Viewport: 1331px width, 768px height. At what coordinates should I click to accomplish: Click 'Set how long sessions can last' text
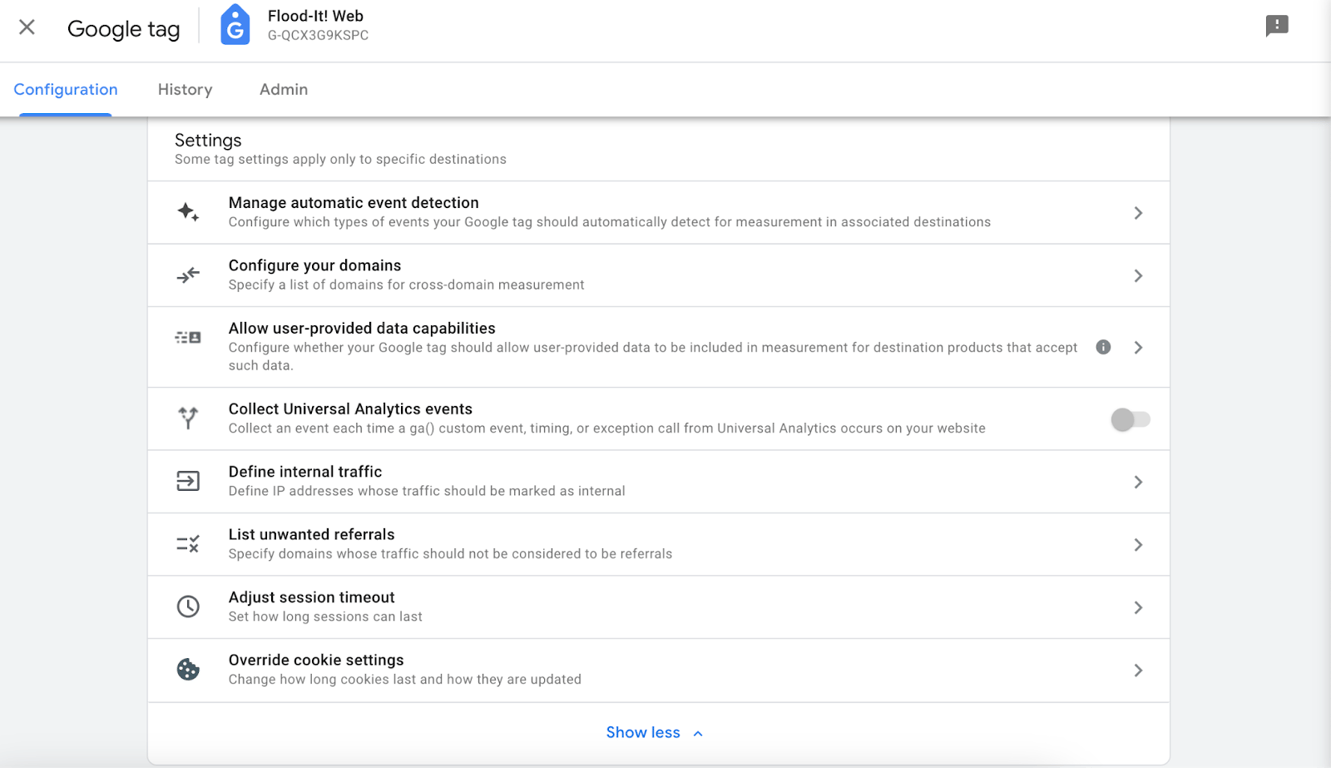point(325,617)
